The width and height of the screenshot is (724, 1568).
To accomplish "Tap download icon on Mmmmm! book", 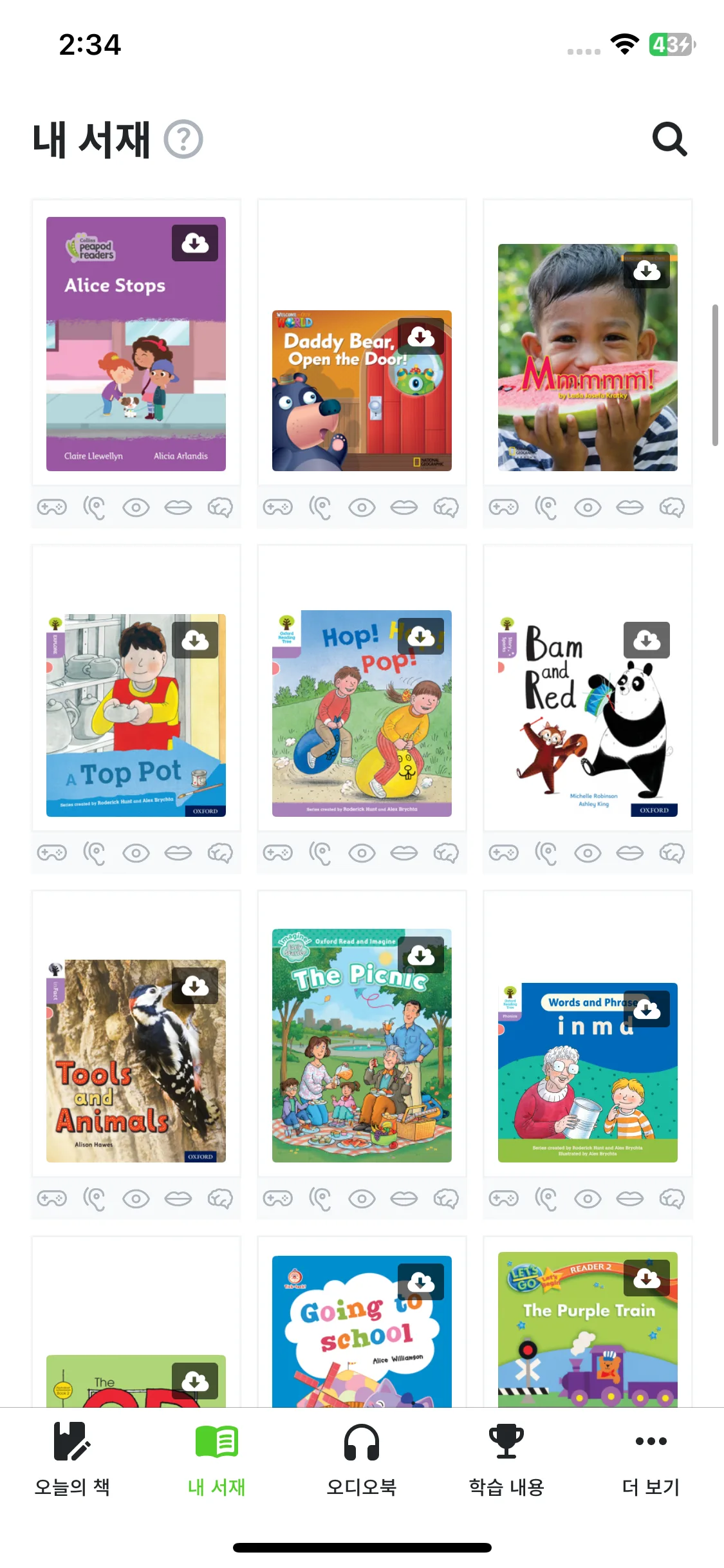I will [x=647, y=270].
